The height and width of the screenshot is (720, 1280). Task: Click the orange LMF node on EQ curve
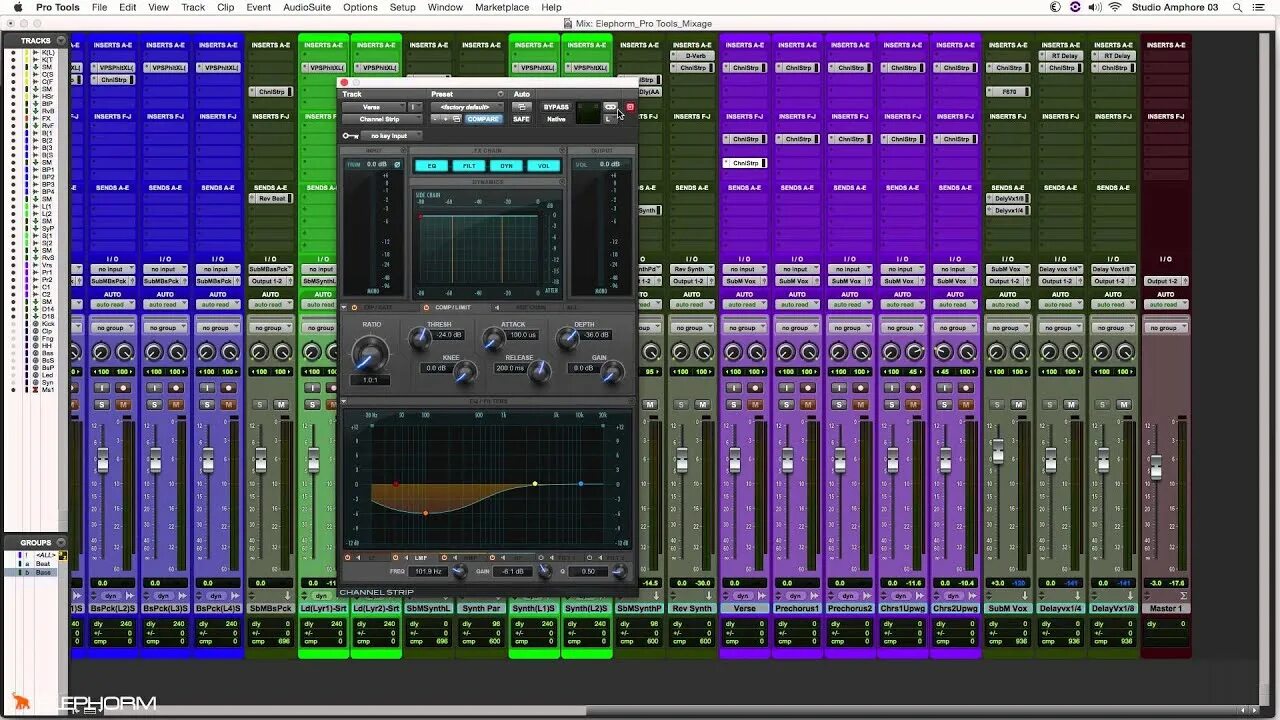[x=425, y=513]
